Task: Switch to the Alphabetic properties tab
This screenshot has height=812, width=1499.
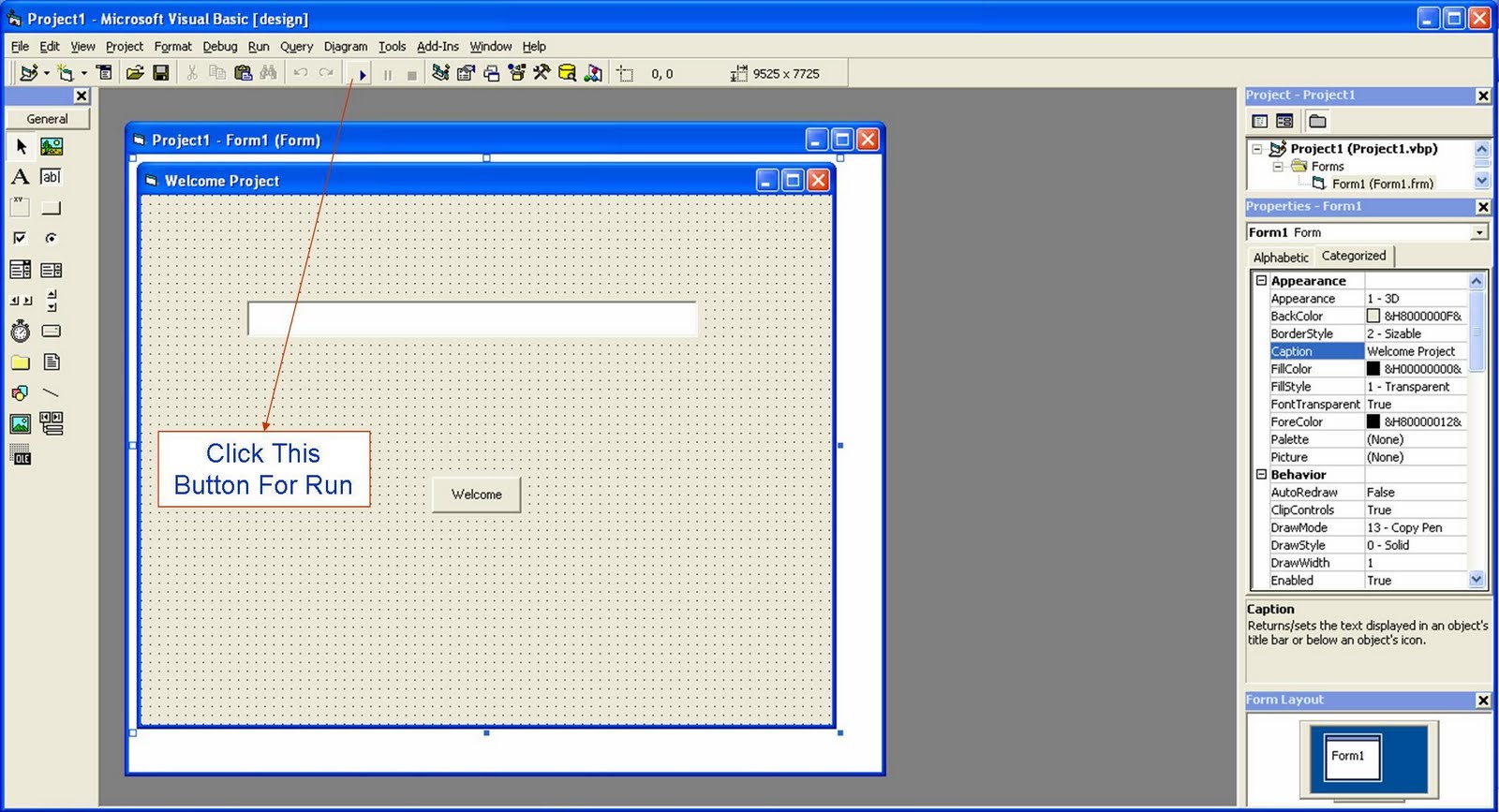Action: tap(1281, 258)
